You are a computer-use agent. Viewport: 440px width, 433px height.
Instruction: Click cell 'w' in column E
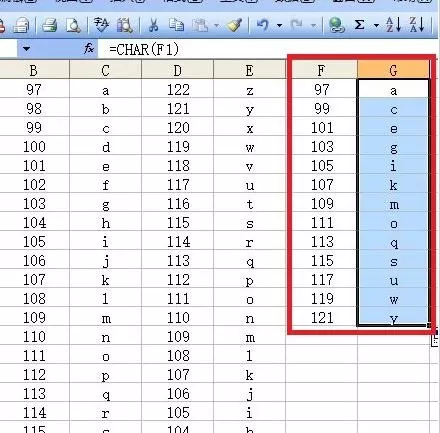[x=249, y=146]
